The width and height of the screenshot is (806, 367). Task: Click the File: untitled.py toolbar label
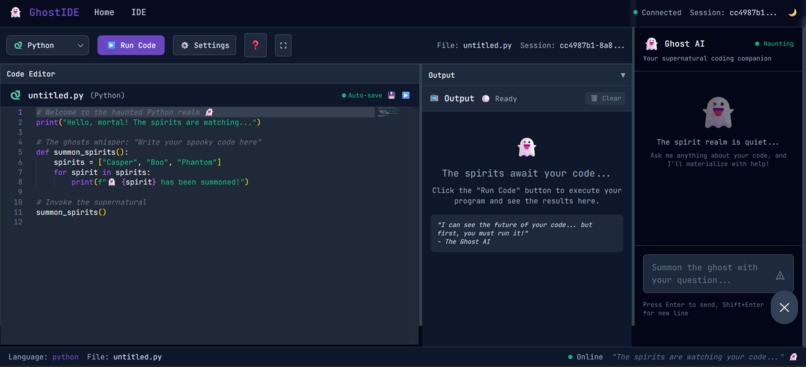[474, 45]
